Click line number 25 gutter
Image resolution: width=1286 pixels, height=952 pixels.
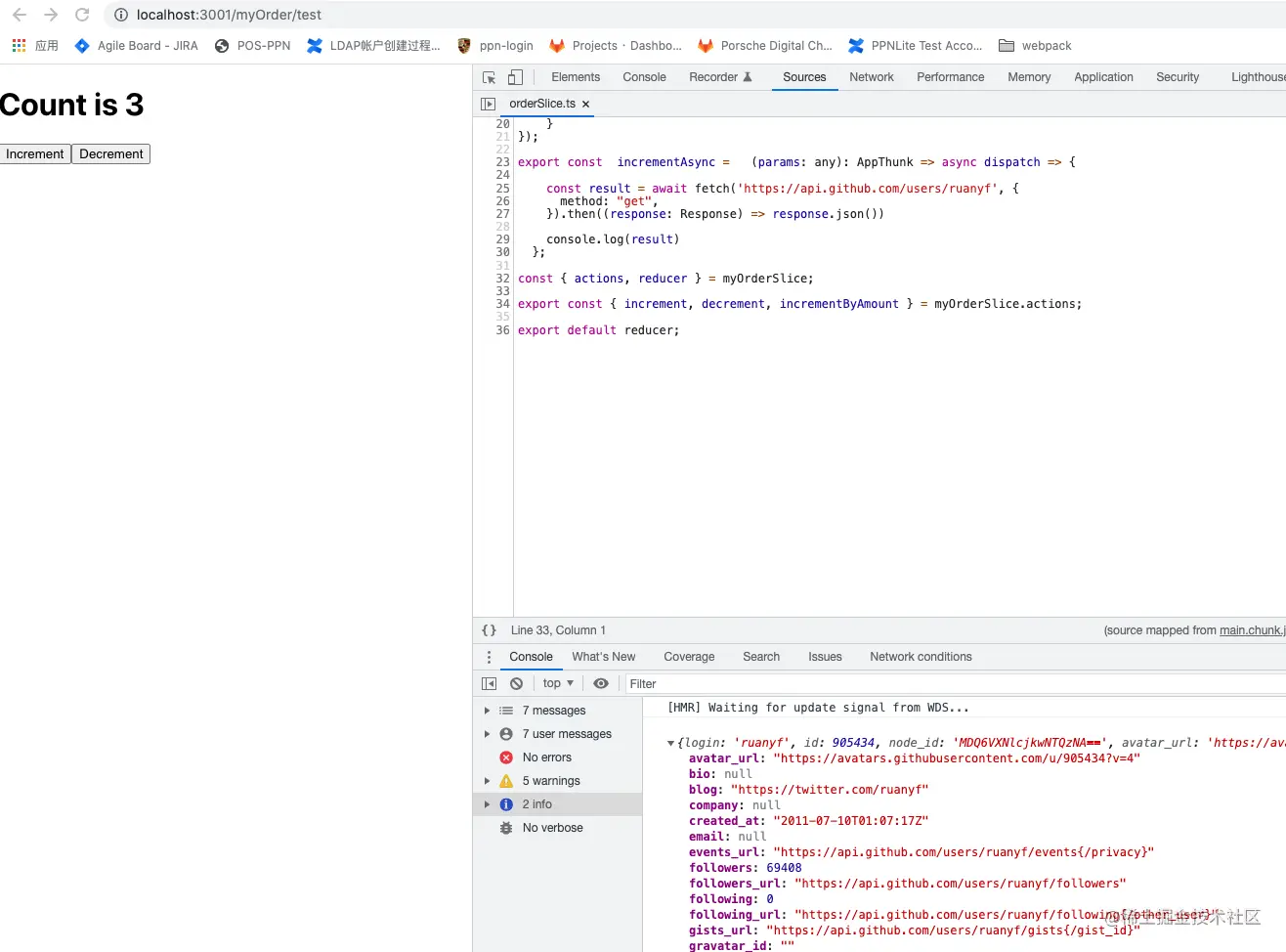point(502,188)
